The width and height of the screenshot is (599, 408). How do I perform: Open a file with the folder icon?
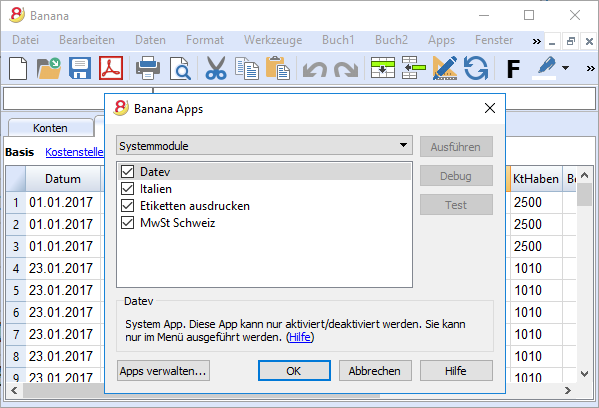pos(49,68)
